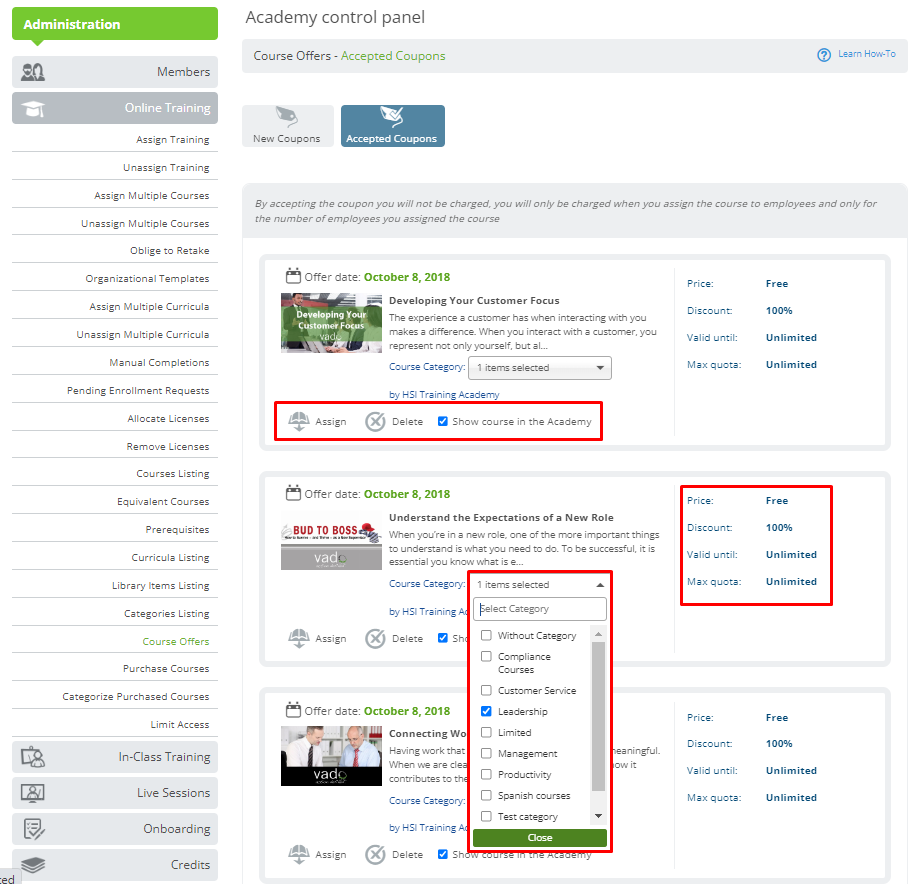Click the Members people icon

pos(33,72)
